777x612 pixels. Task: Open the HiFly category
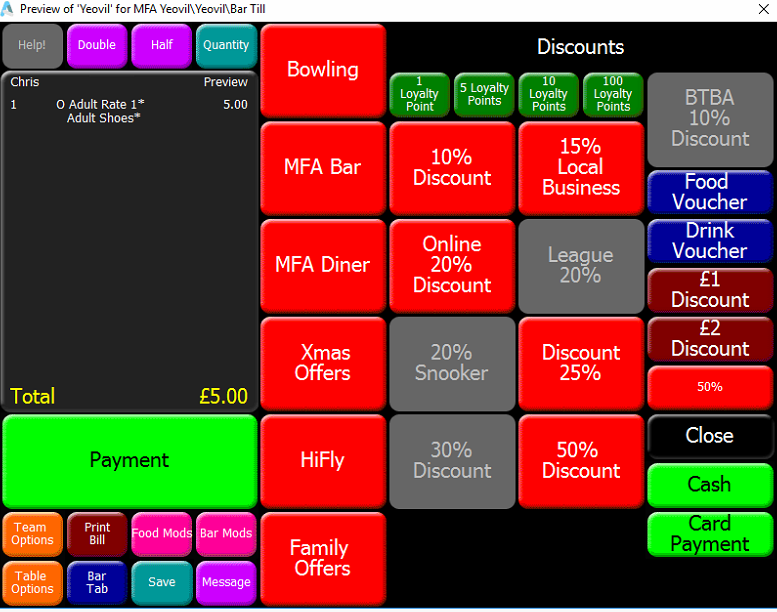point(323,460)
